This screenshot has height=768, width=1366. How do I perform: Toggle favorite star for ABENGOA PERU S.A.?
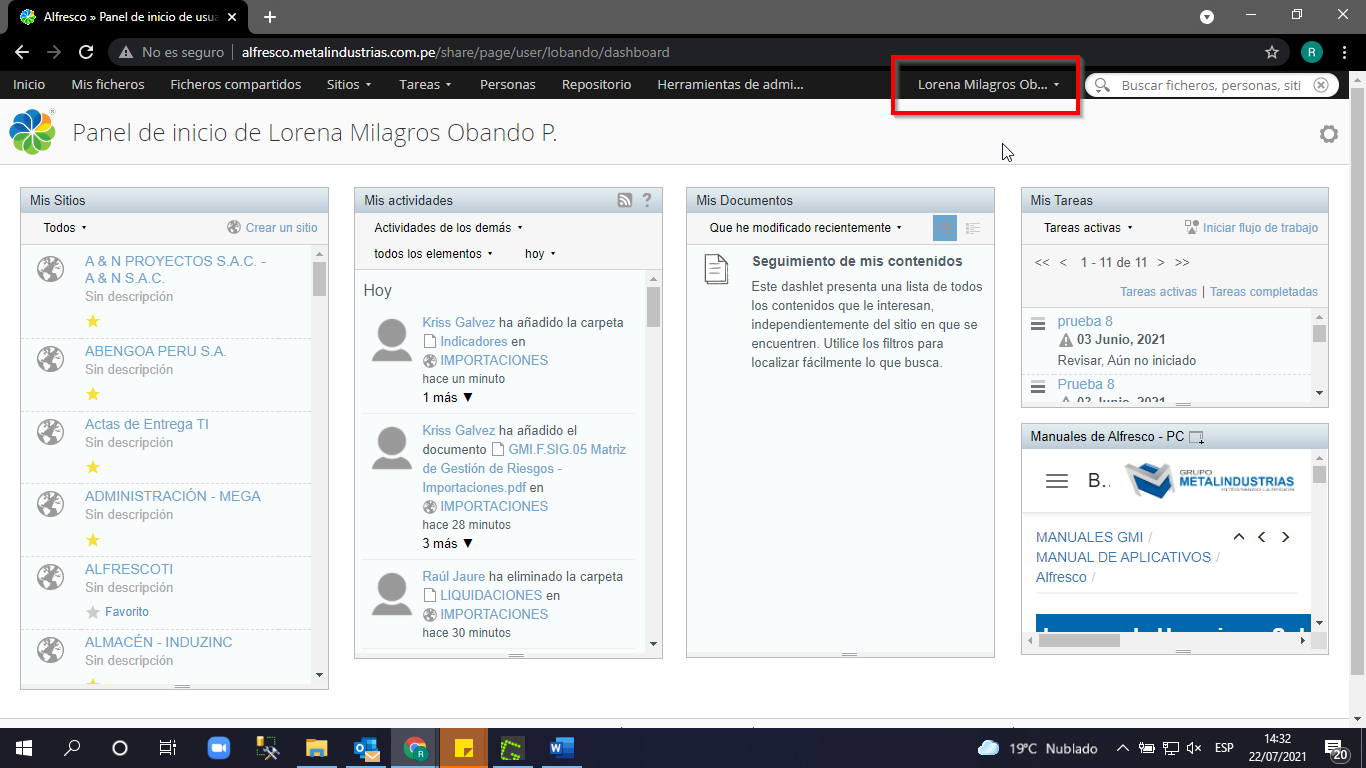[x=93, y=394]
